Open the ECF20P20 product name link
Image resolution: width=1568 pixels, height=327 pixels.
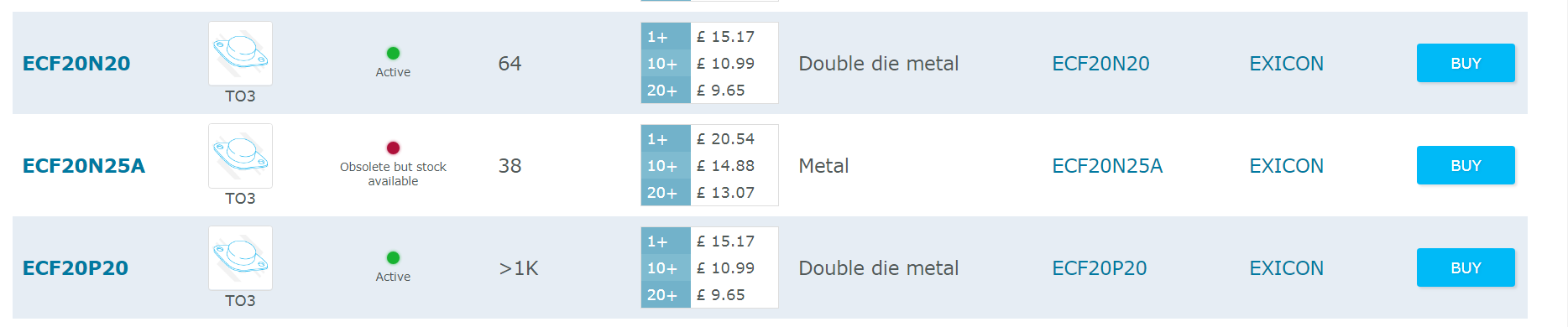pyautogui.click(x=76, y=268)
